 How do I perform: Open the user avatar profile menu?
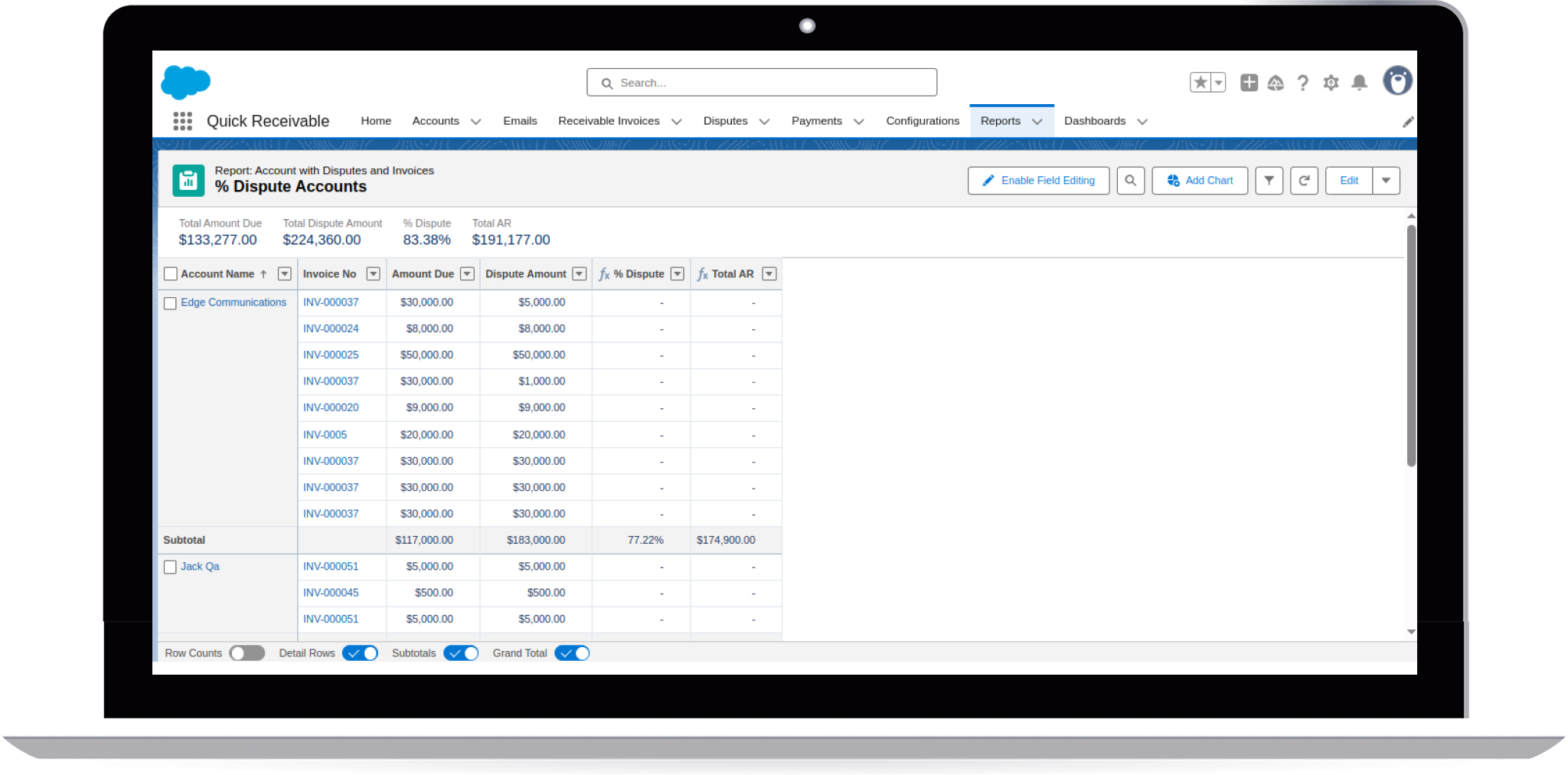click(x=1397, y=81)
